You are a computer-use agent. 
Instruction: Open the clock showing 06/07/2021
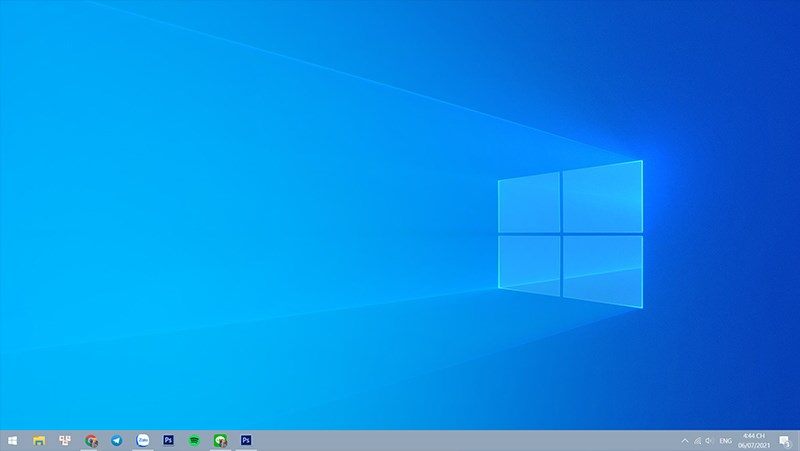[x=754, y=441]
